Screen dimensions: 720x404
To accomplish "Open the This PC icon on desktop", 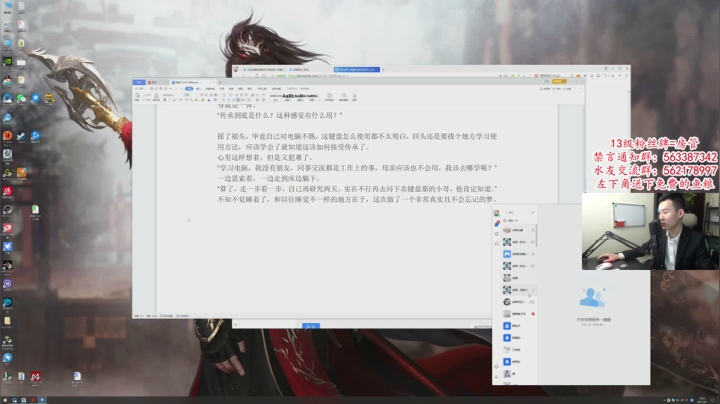I will 7,6.
